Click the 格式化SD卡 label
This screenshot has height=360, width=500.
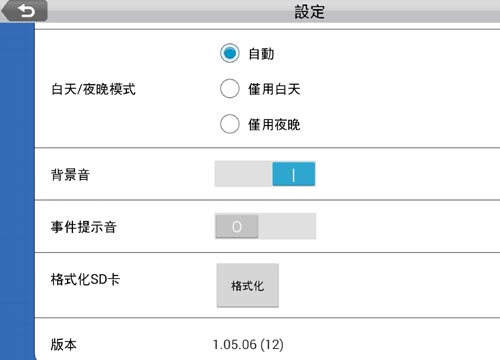point(85,279)
